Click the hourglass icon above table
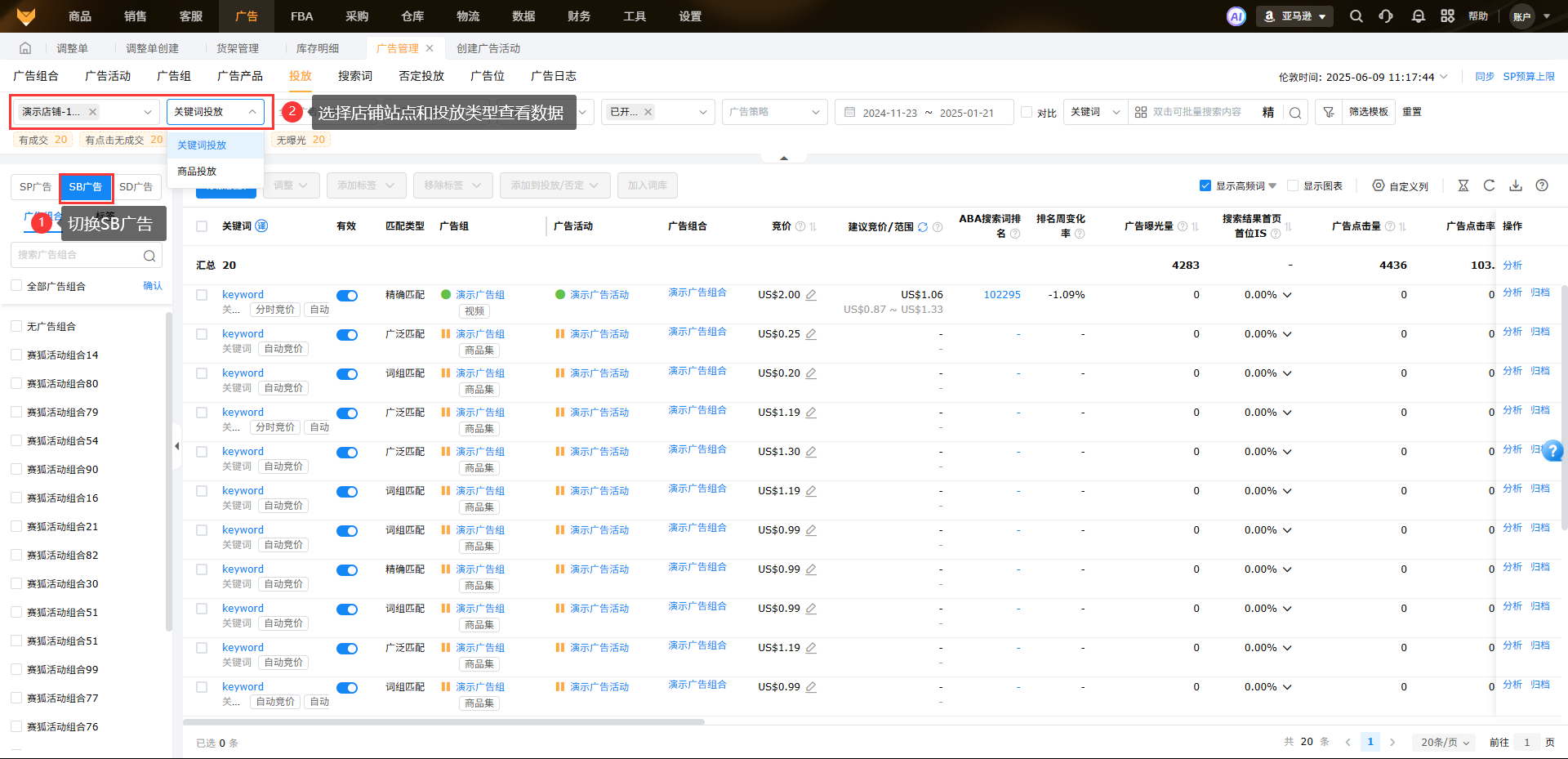This screenshot has width=1568, height=759. 1463,185
